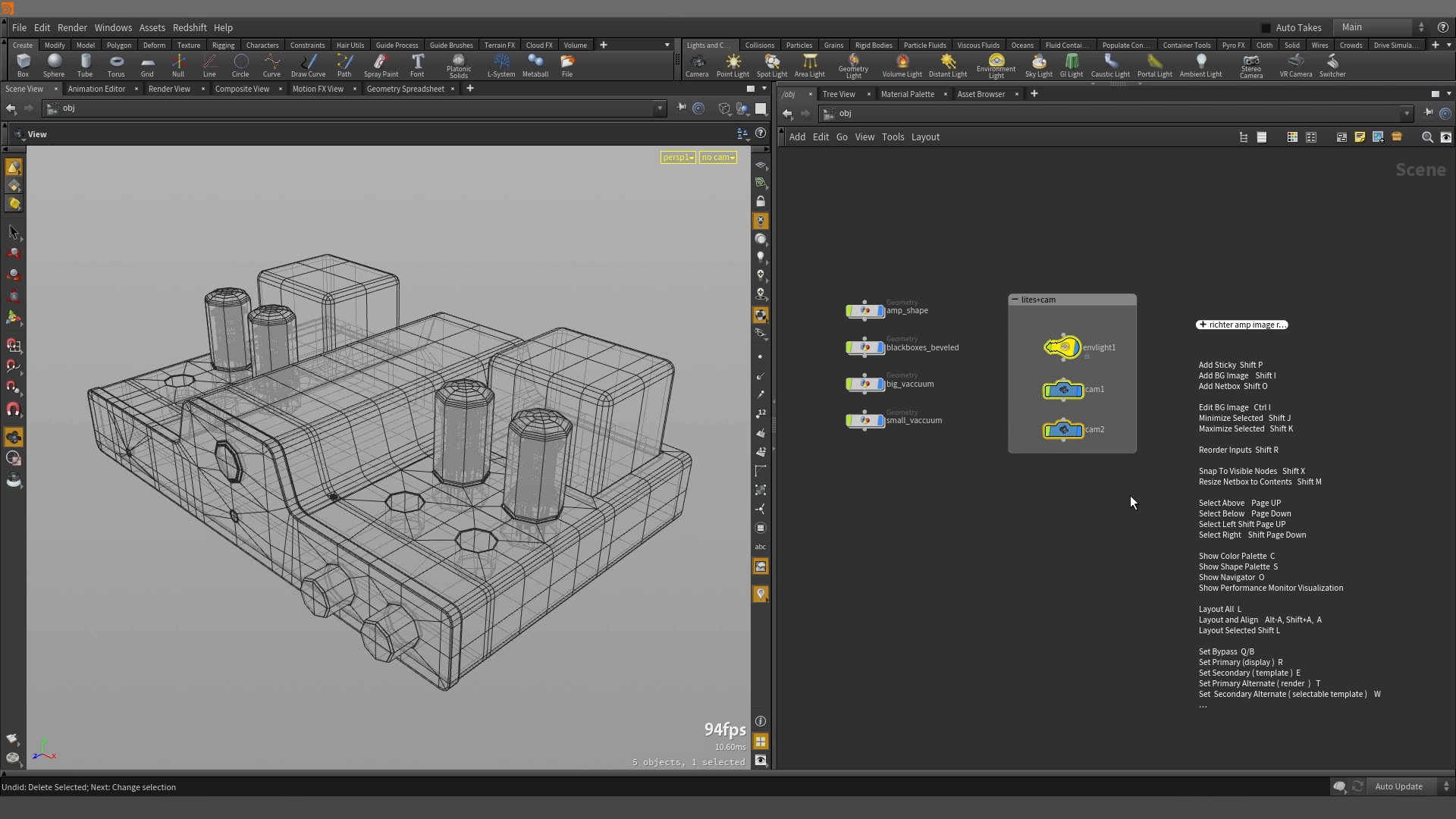The width and height of the screenshot is (1456, 819).
Task: Open network editor search magnifier
Action: (x=1427, y=137)
